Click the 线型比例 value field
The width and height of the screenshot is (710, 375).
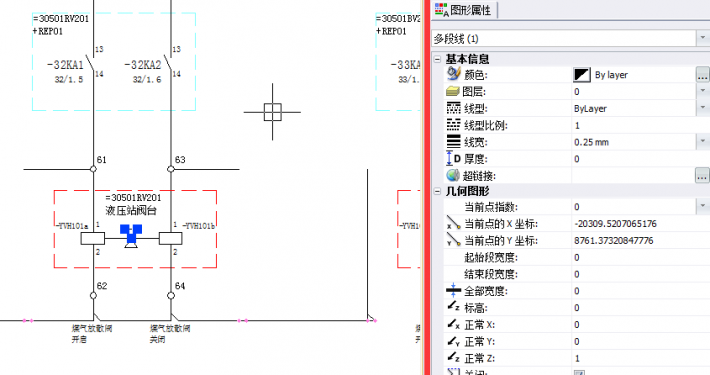641,125
